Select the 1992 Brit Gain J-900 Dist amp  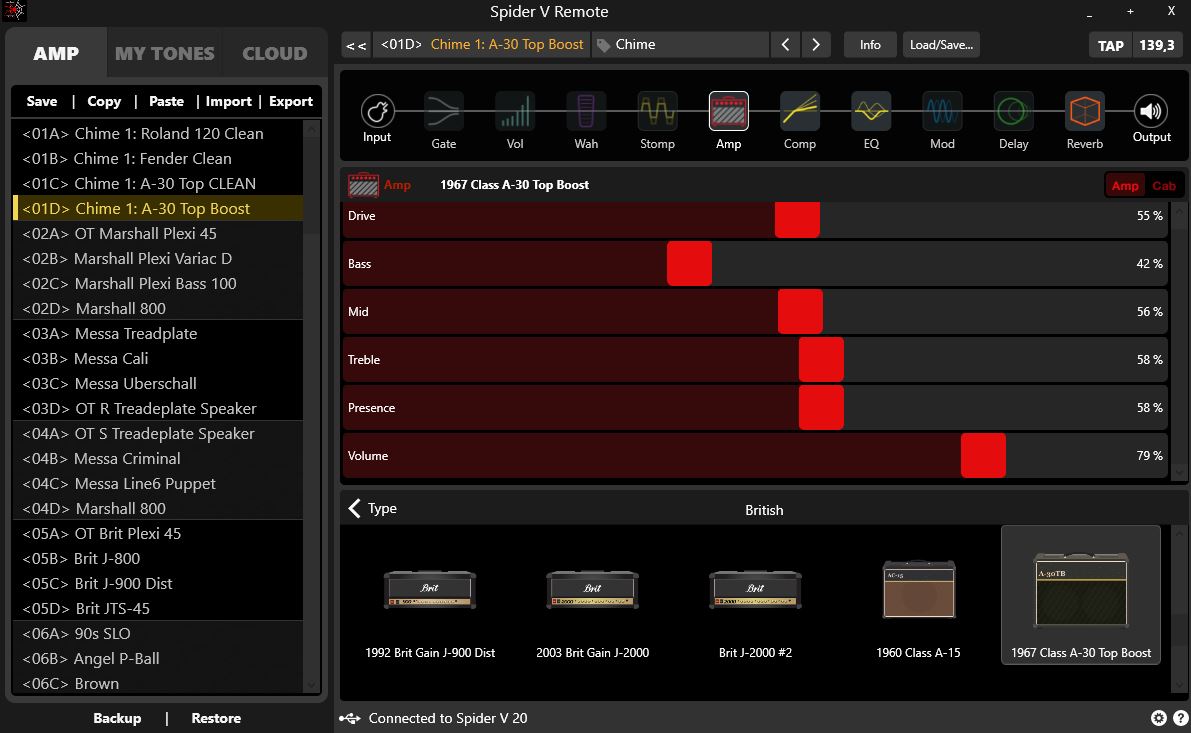(430, 596)
